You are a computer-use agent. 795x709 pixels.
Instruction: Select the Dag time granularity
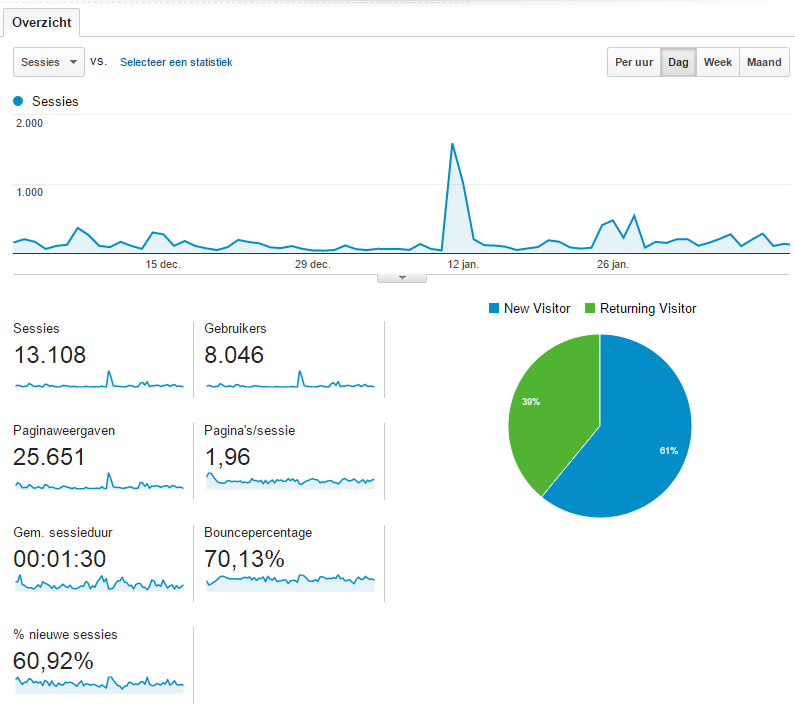(678, 62)
